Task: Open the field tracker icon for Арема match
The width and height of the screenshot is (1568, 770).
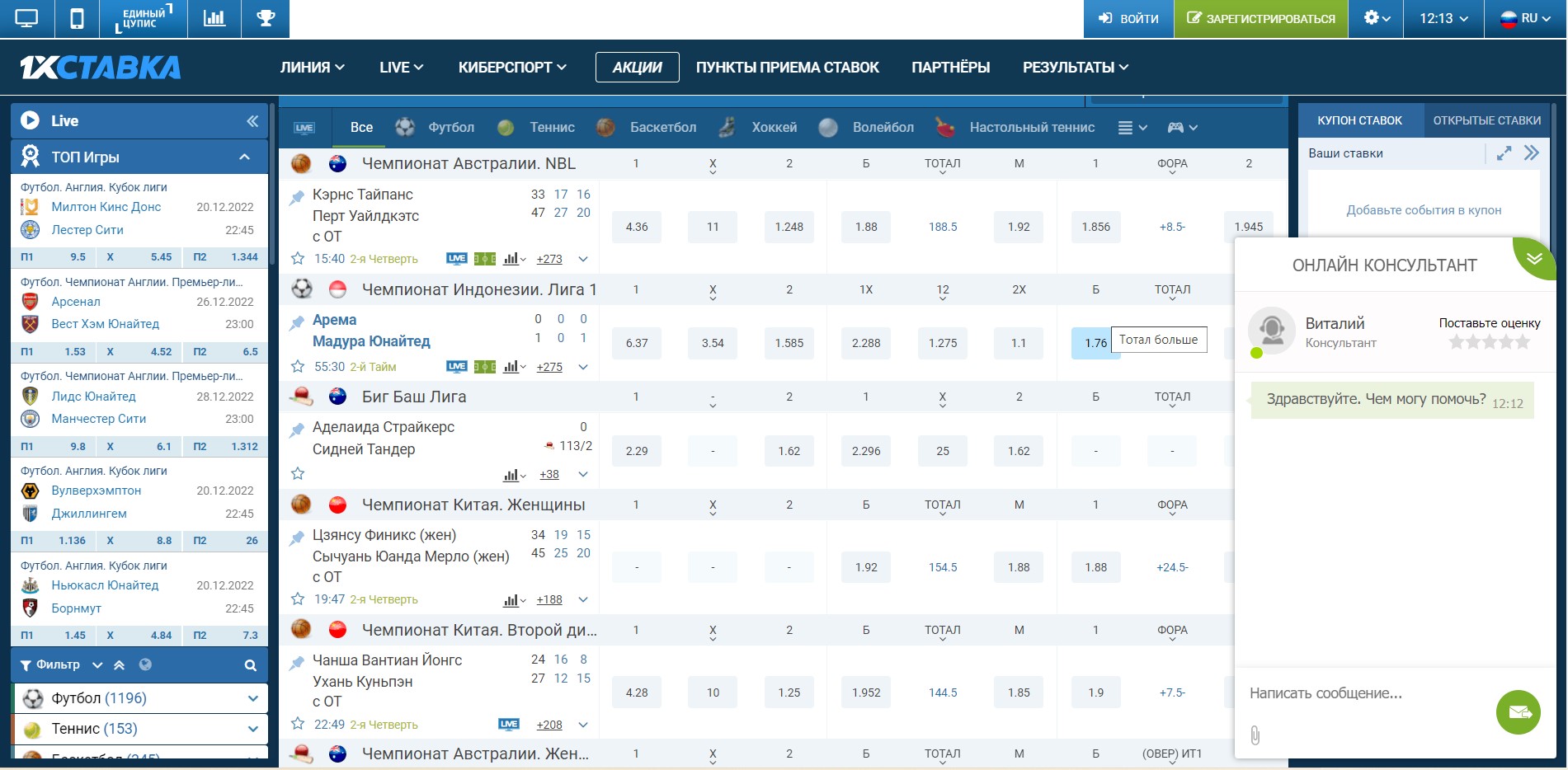Action: pyautogui.click(x=485, y=367)
